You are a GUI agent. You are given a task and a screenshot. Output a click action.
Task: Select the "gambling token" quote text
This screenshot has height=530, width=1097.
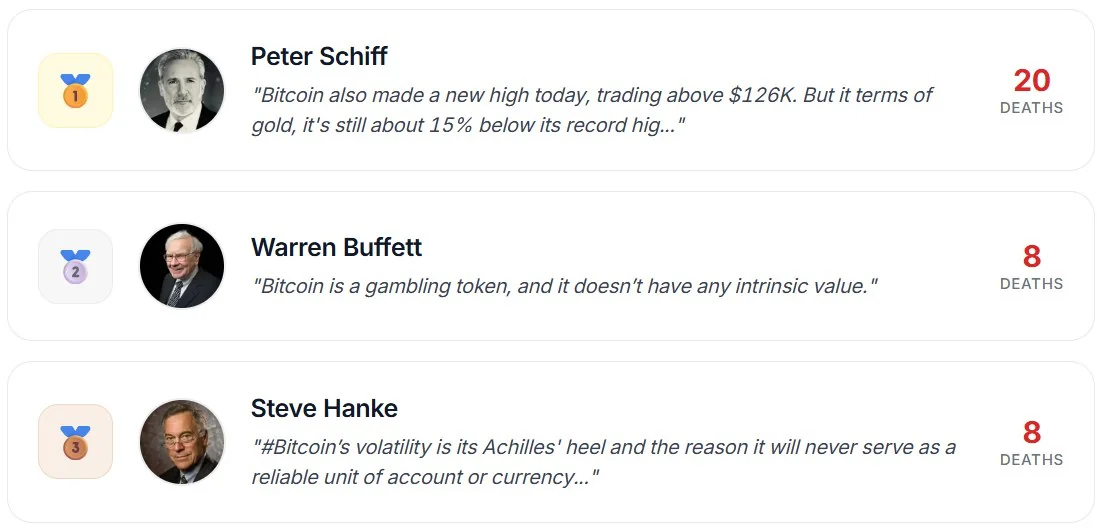click(564, 286)
